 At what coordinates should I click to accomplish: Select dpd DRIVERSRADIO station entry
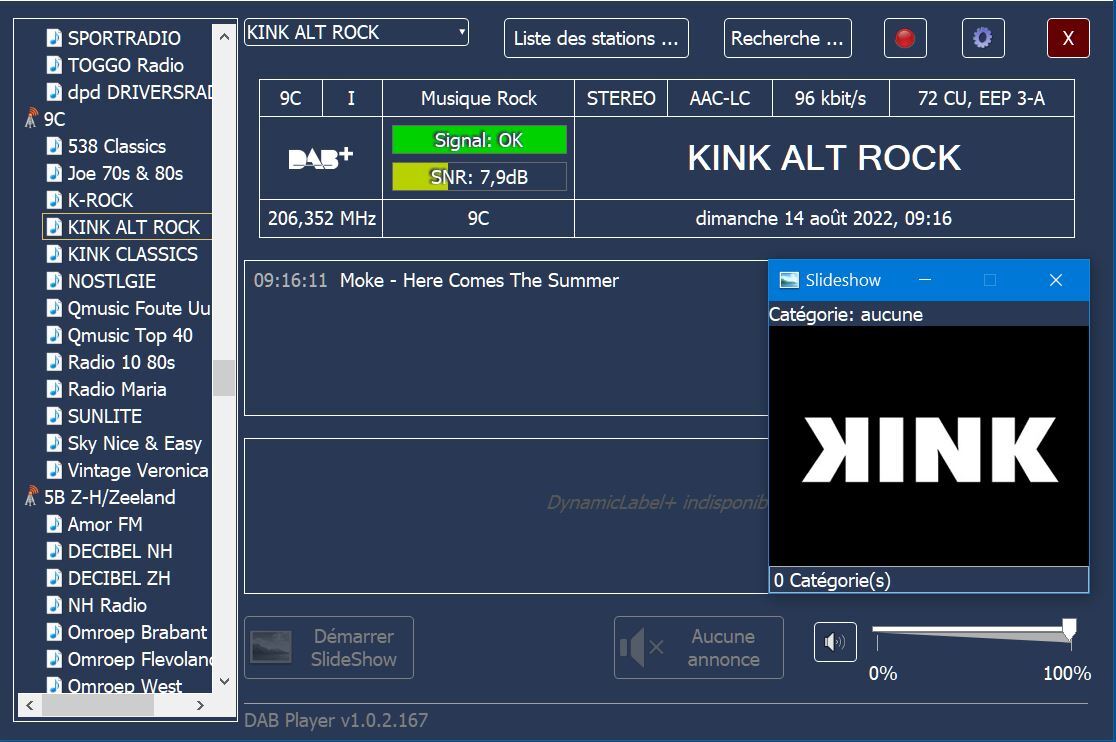click(140, 92)
